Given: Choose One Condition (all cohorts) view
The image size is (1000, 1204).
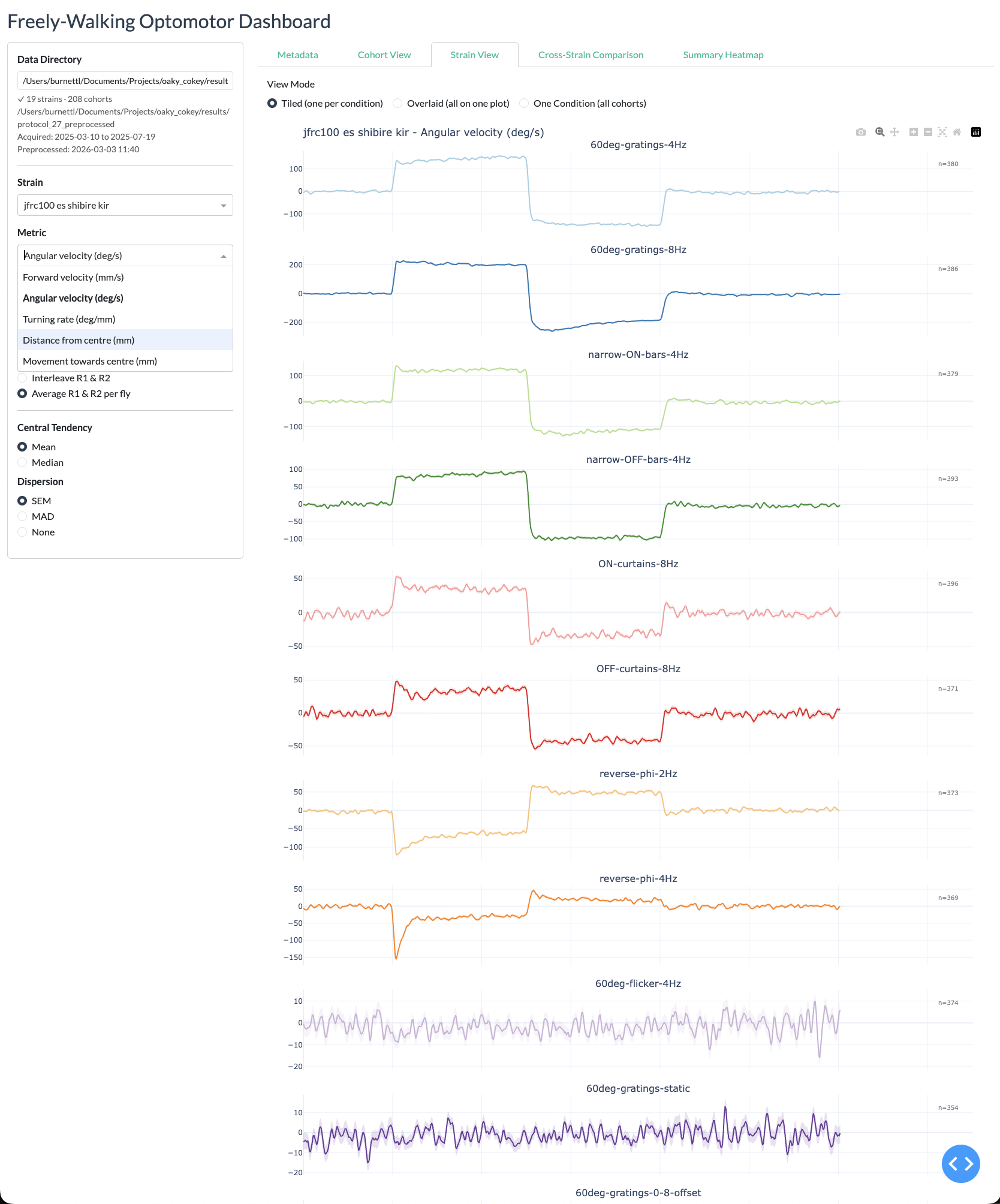Looking at the screenshot, I should (x=524, y=104).
